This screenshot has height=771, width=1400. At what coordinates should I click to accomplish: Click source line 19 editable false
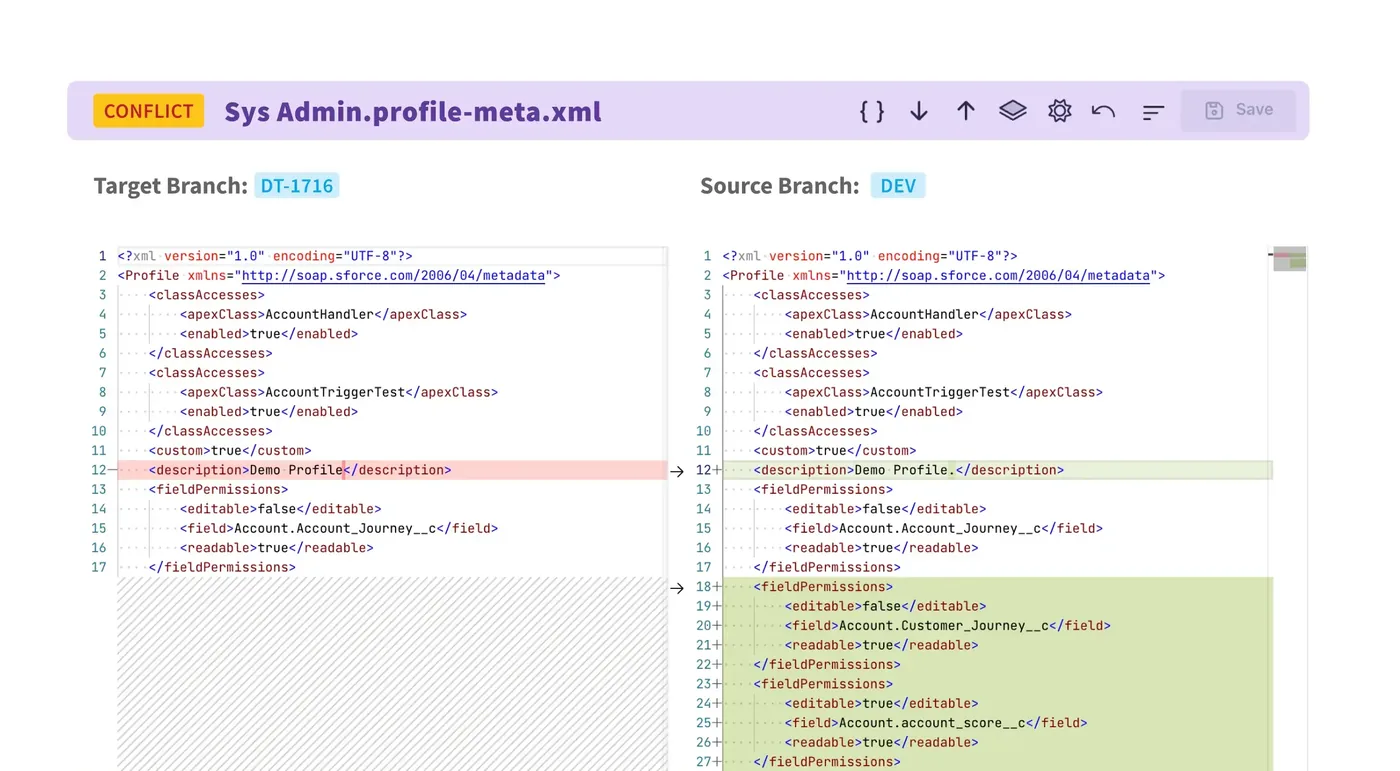886,607
